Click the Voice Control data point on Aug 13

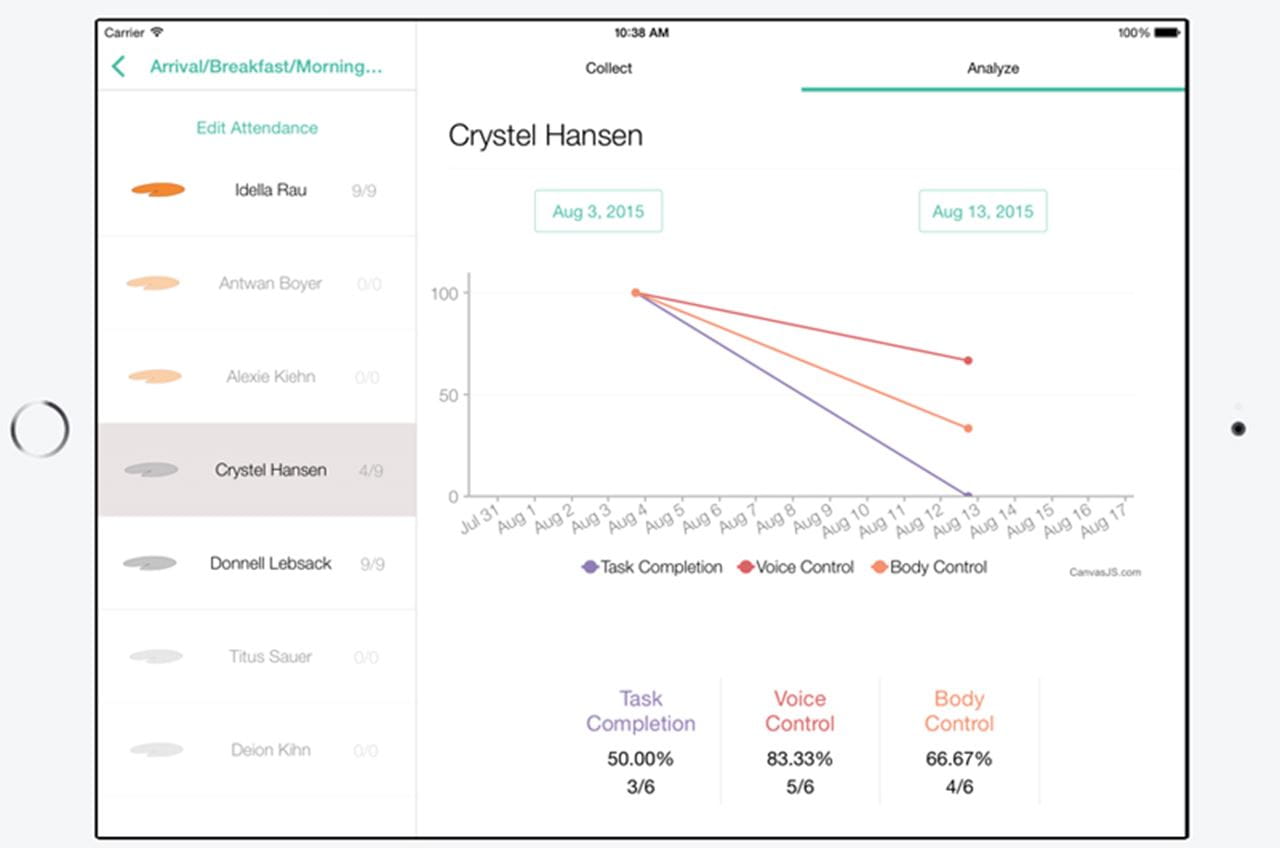(x=968, y=360)
